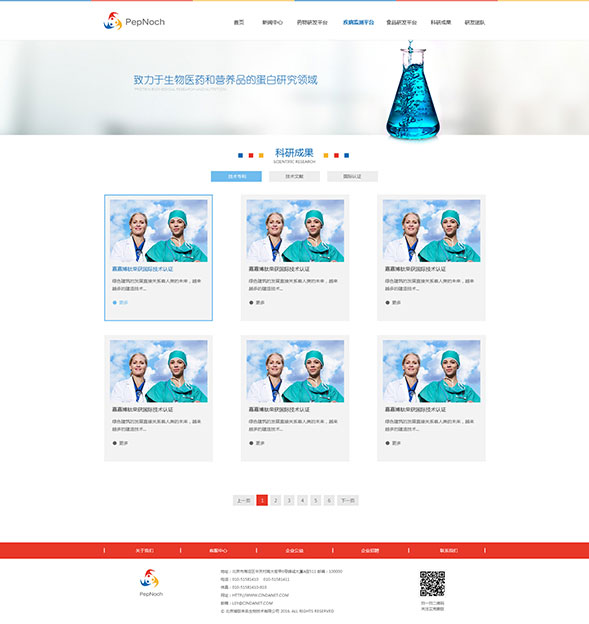Click the QR code in the footer

[432, 583]
